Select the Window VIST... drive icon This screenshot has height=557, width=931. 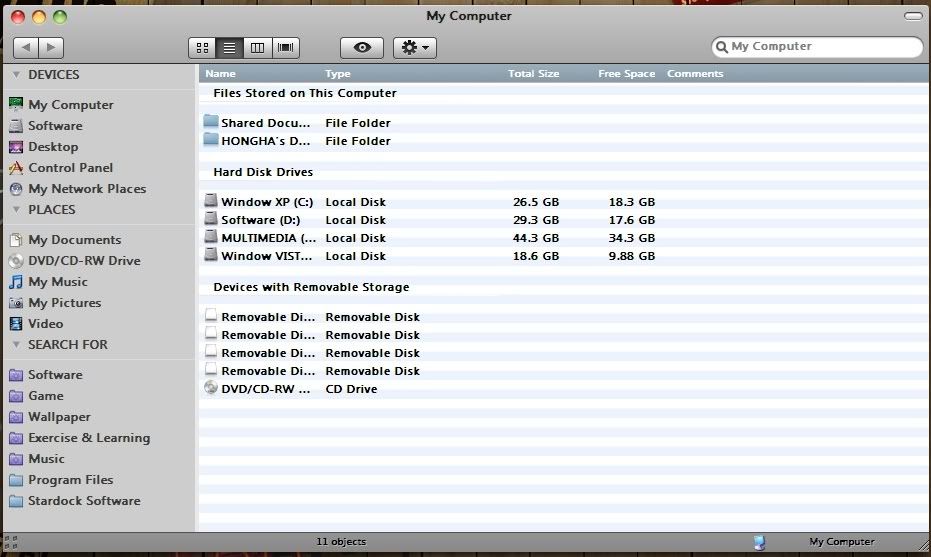211,254
